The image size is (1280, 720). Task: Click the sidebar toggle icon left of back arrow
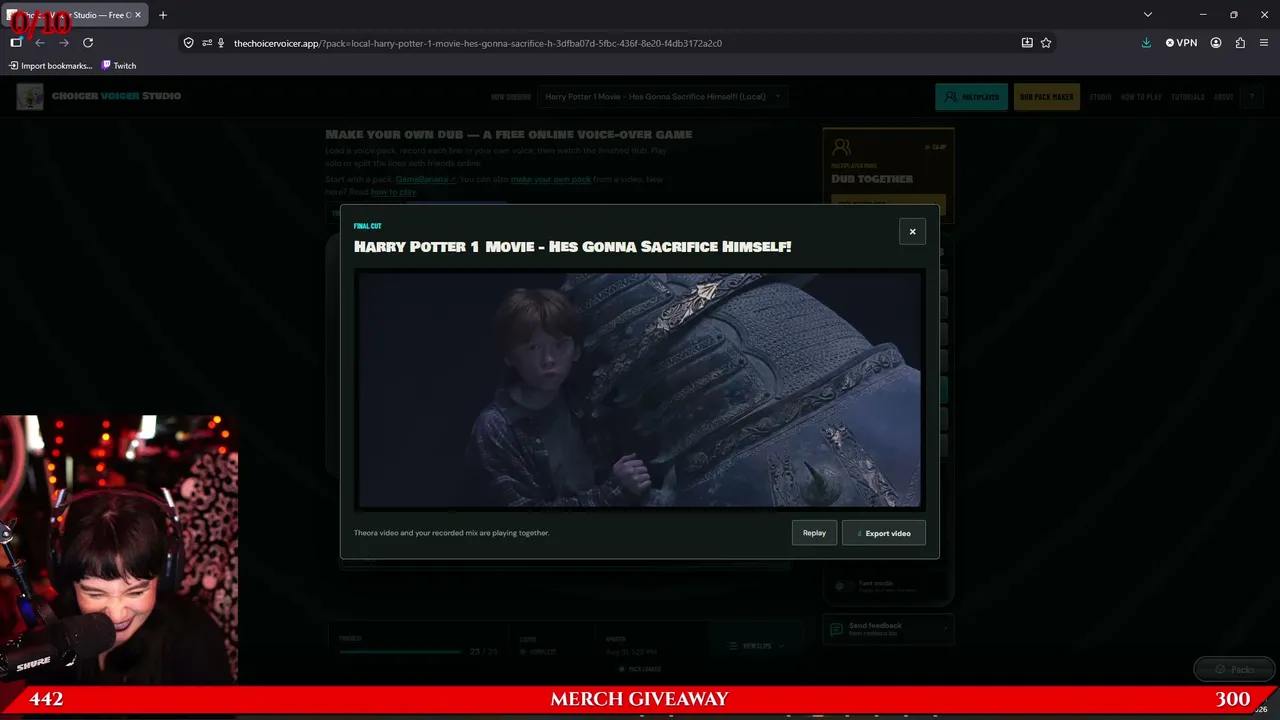(16, 43)
